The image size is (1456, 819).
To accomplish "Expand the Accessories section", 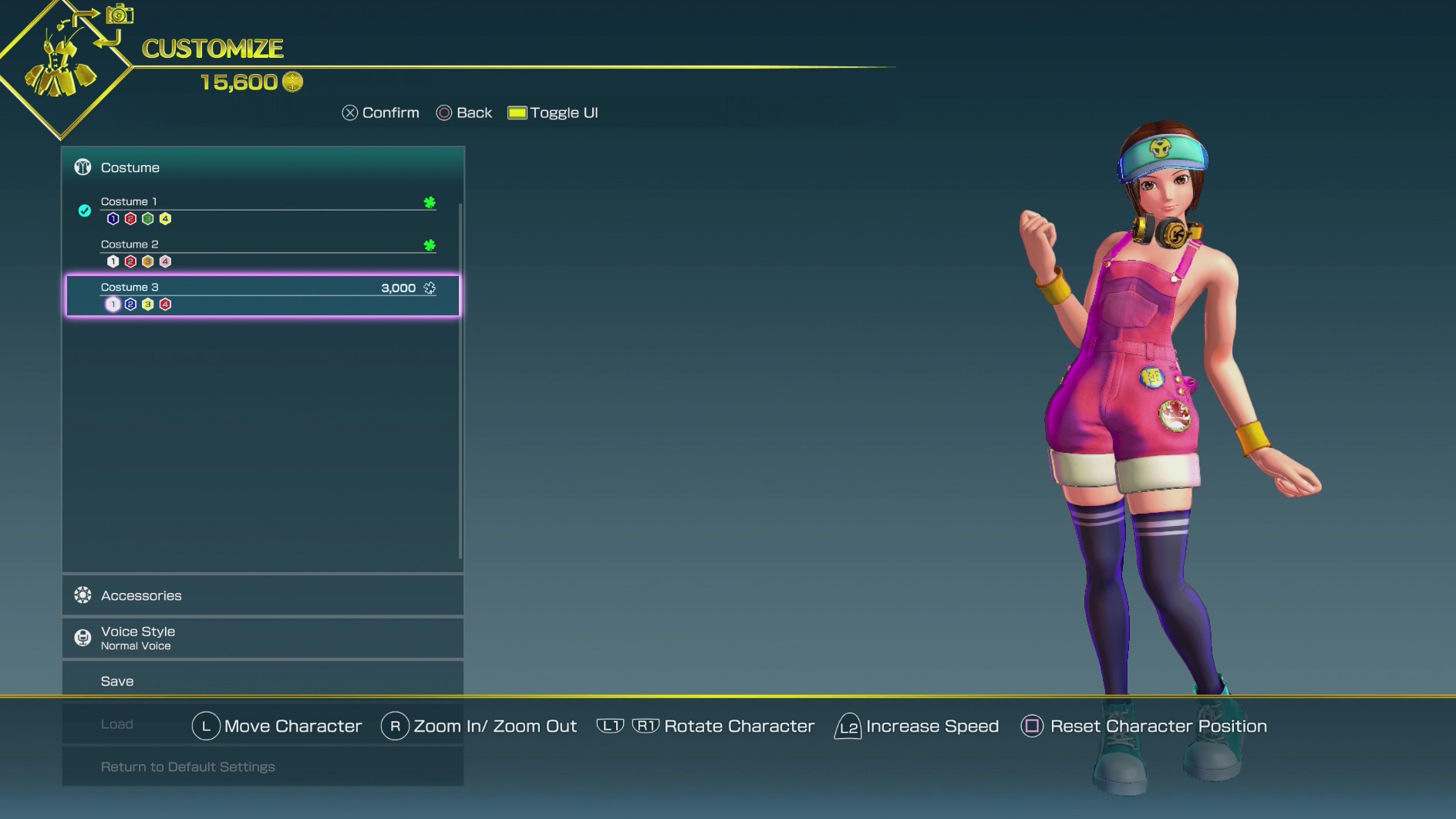I will click(x=263, y=595).
